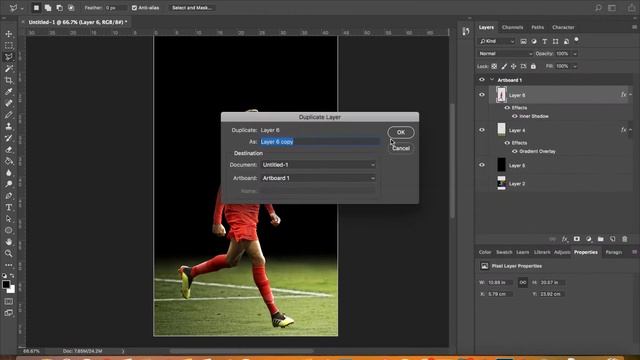Click the Create new group folder icon
The width and height of the screenshot is (640, 360).
pos(600,239)
